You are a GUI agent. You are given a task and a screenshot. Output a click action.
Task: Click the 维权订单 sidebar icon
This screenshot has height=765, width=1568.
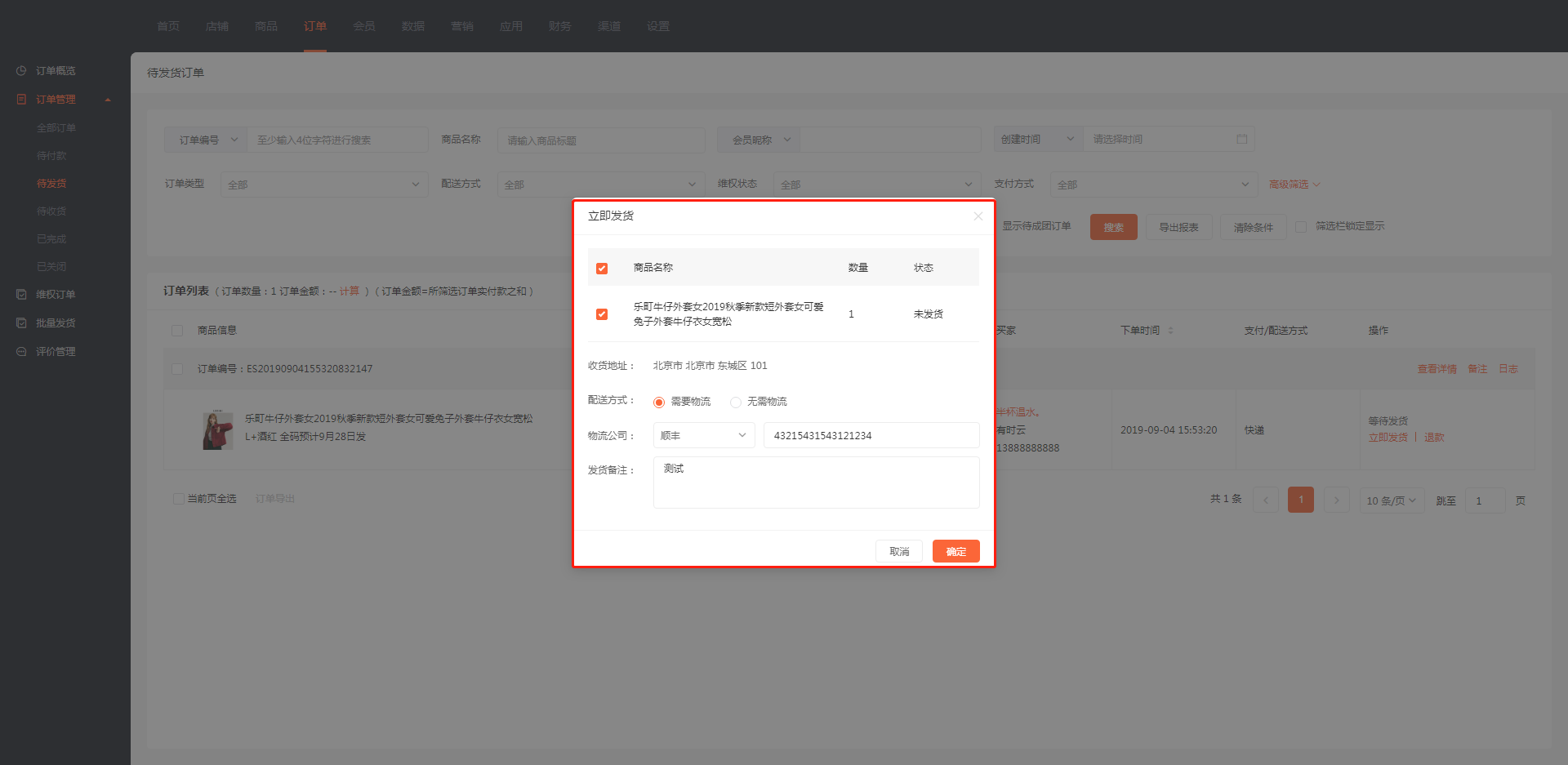click(x=21, y=295)
